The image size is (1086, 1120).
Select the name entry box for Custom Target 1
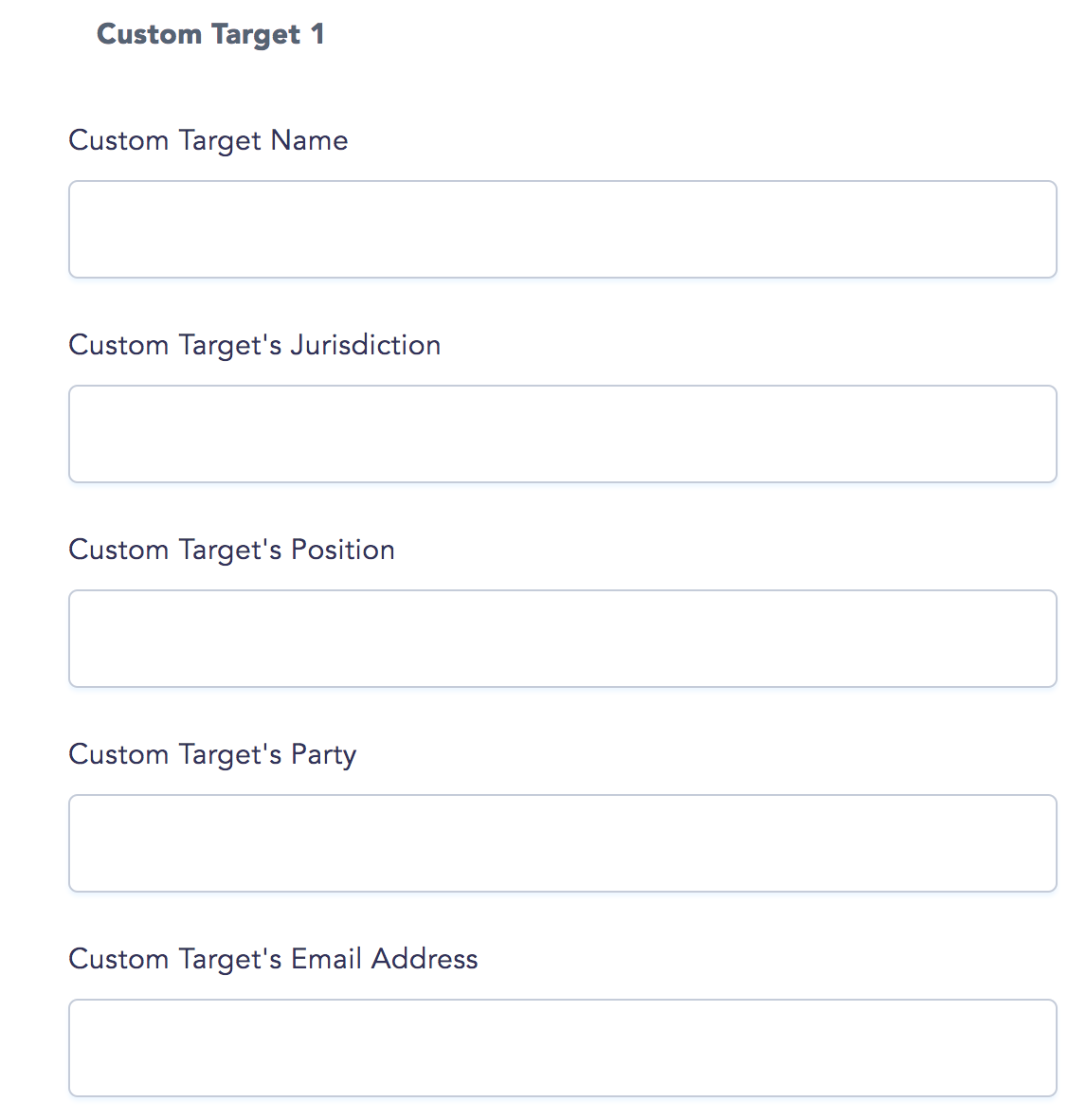pyautogui.click(x=562, y=229)
